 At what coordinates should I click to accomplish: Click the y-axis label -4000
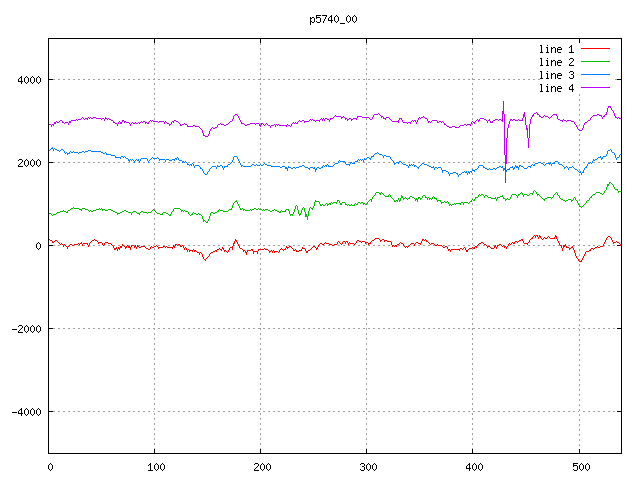pyautogui.click(x=27, y=412)
